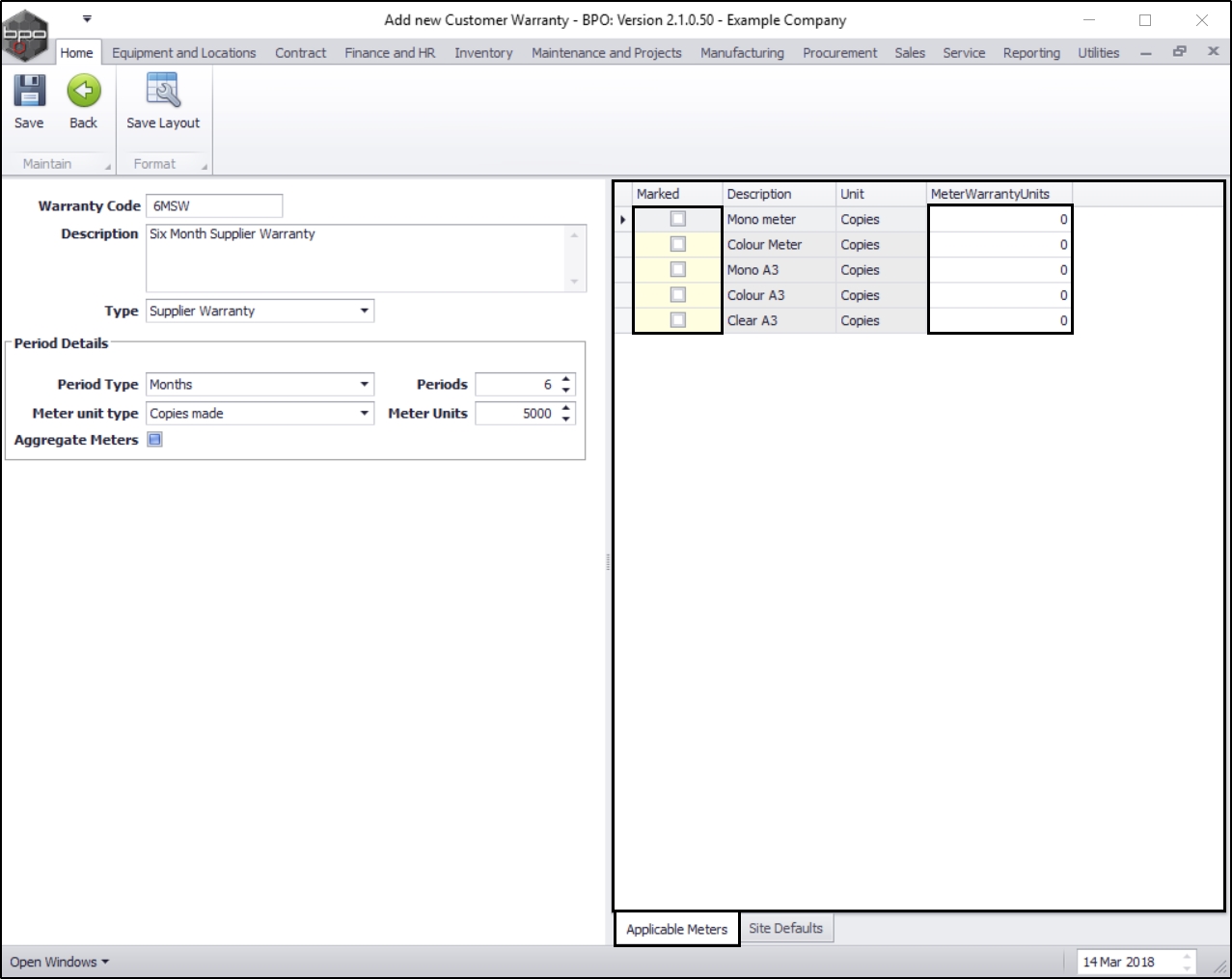The image size is (1232, 979).
Task: Click the Save Layout icon
Action: (x=163, y=92)
